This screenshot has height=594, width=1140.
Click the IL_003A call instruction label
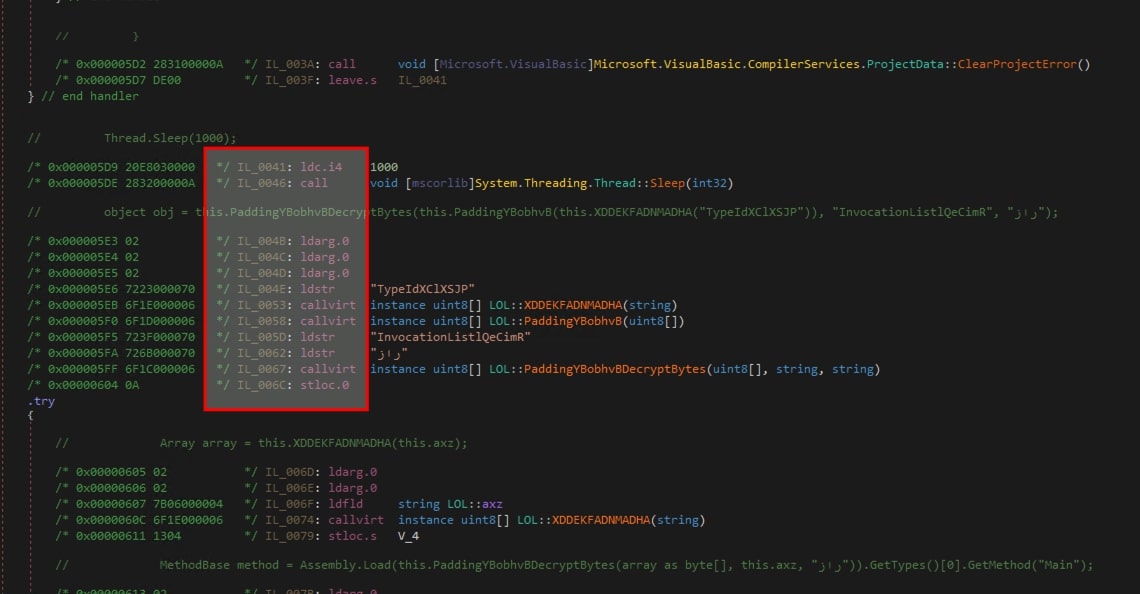(285, 64)
